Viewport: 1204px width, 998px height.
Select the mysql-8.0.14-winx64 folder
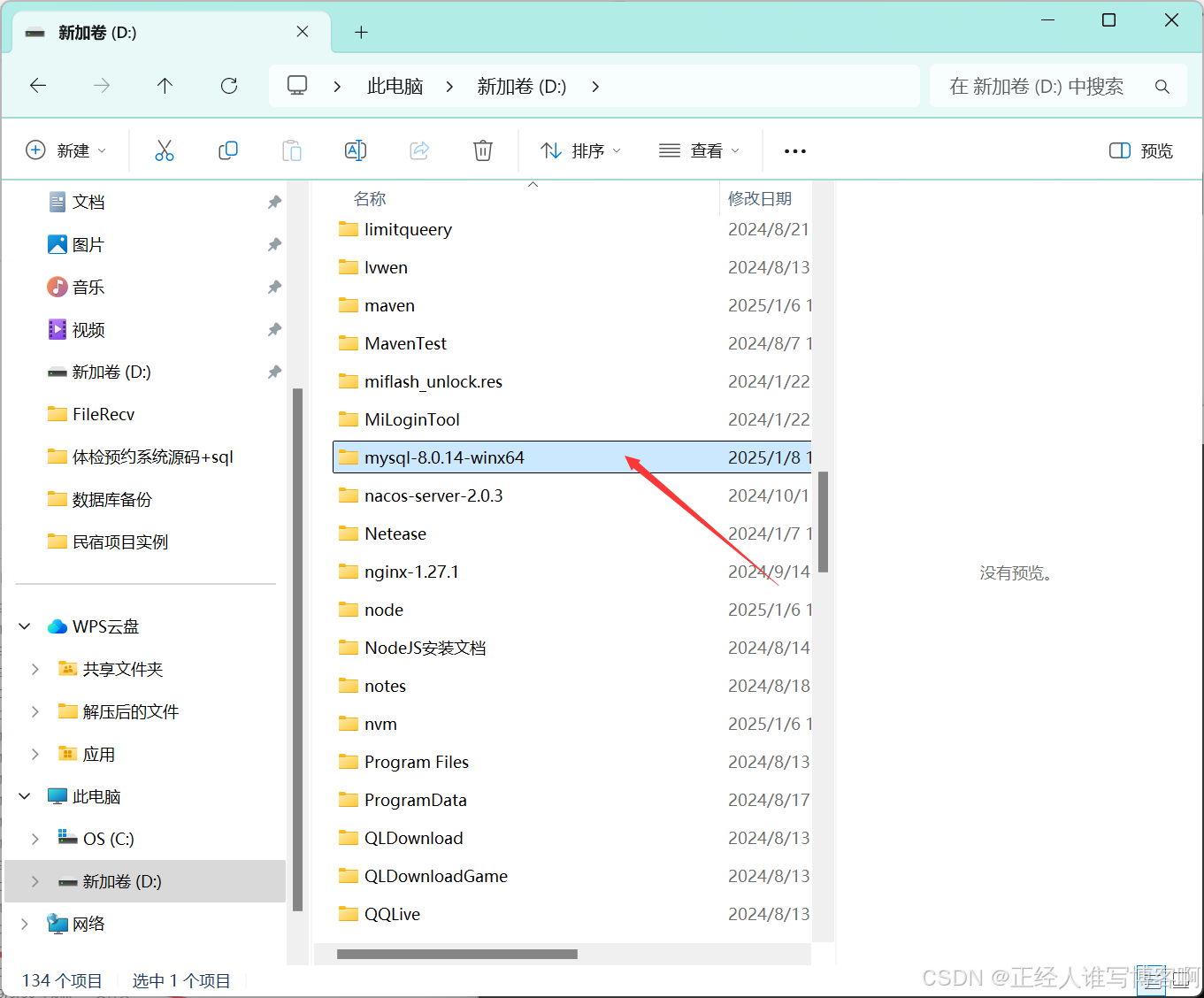pyautogui.click(x=444, y=457)
